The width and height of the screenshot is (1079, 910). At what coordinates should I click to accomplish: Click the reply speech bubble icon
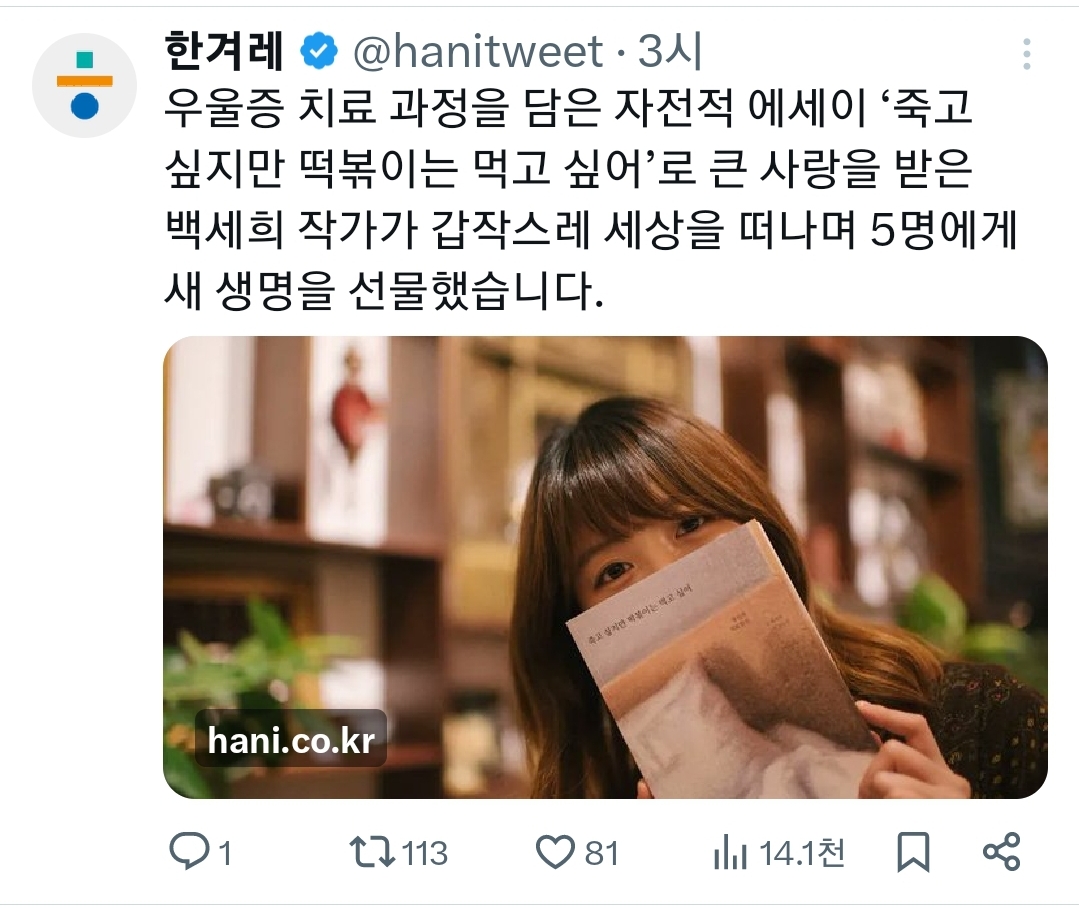coord(189,851)
